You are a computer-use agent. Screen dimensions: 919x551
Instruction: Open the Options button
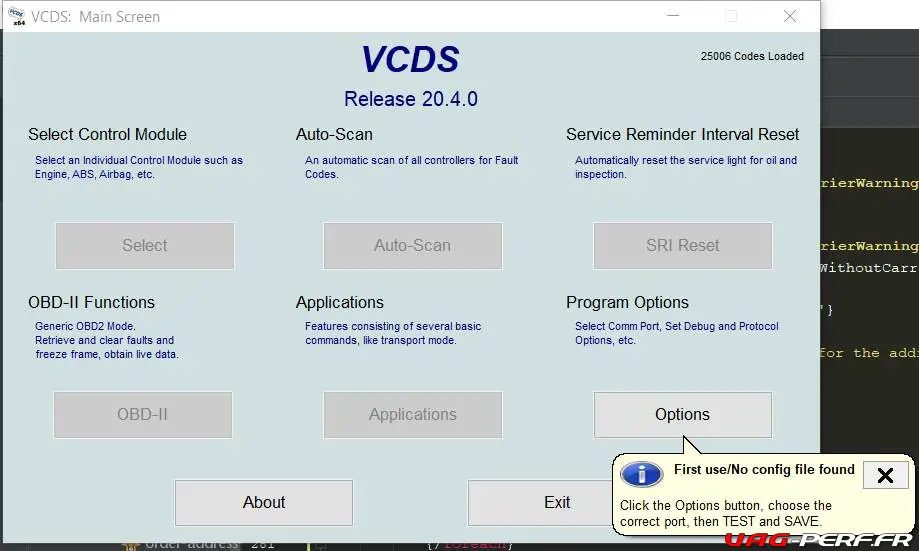[682, 414]
